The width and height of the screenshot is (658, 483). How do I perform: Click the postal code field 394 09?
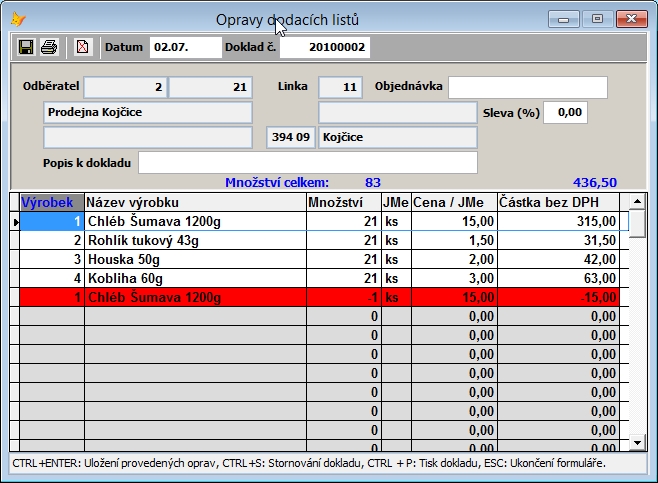[291, 137]
